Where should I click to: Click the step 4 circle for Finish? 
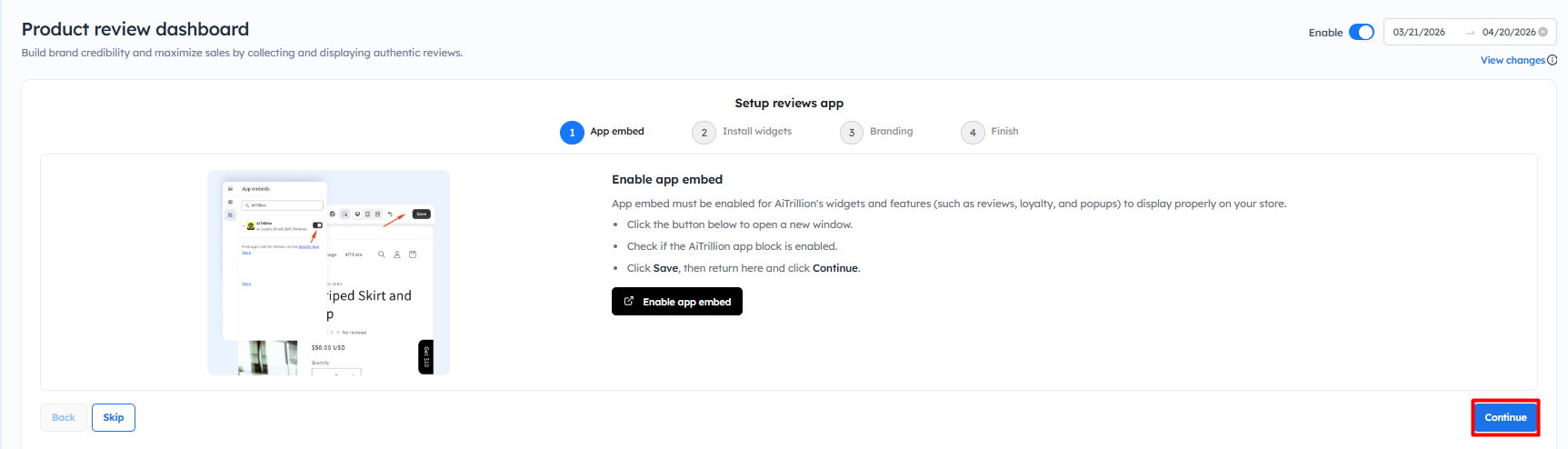point(973,133)
